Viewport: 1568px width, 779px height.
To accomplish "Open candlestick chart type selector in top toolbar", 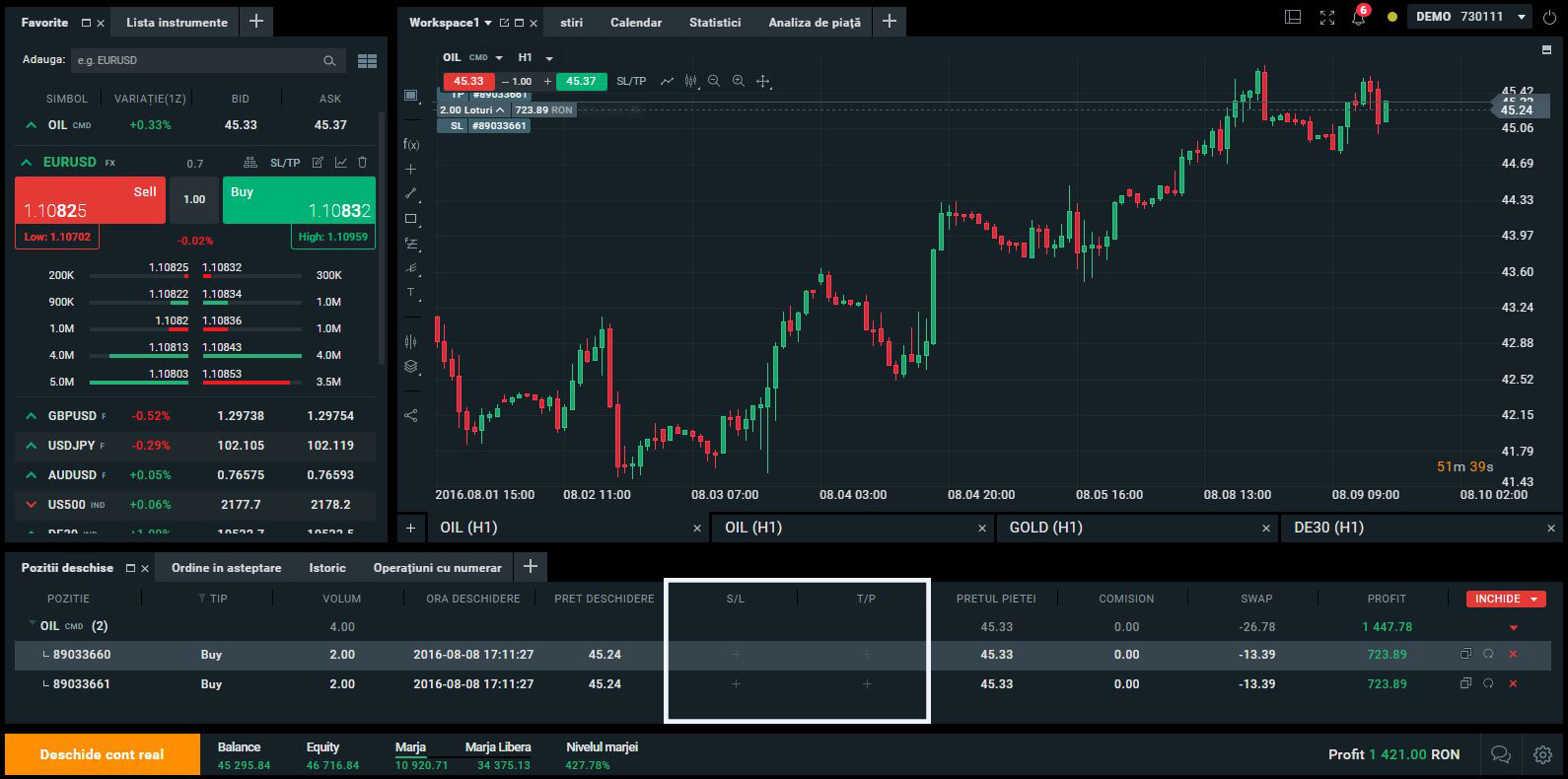I will (690, 81).
